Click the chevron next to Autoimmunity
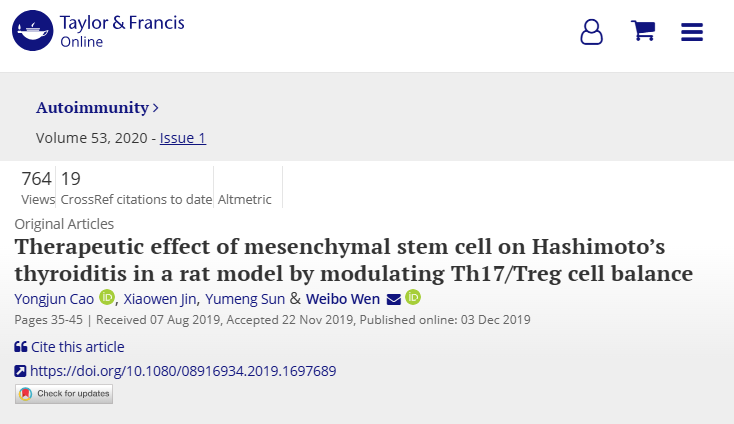This screenshot has height=424, width=734. 156,108
